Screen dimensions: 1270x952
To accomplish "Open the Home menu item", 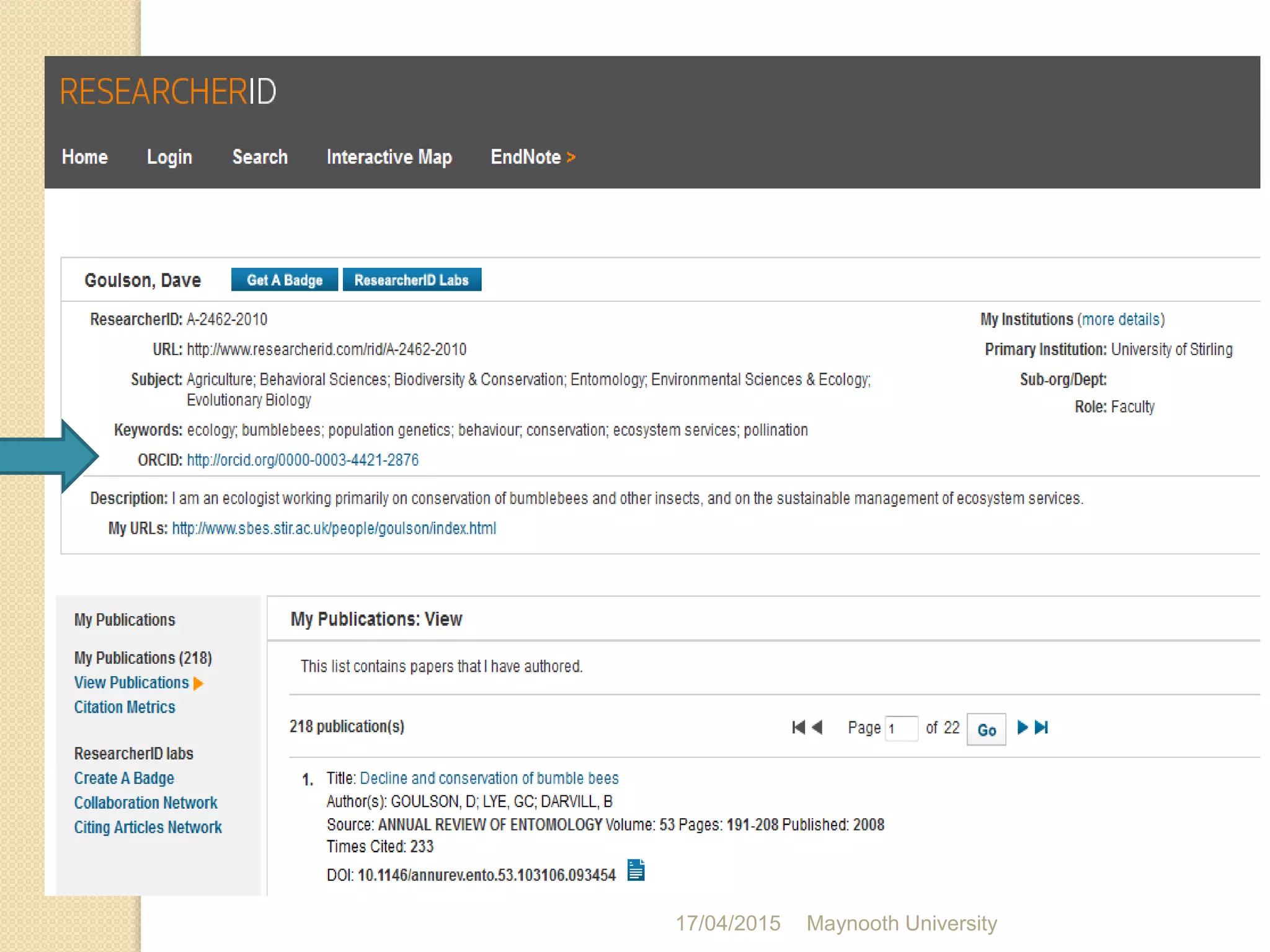I will 85,157.
